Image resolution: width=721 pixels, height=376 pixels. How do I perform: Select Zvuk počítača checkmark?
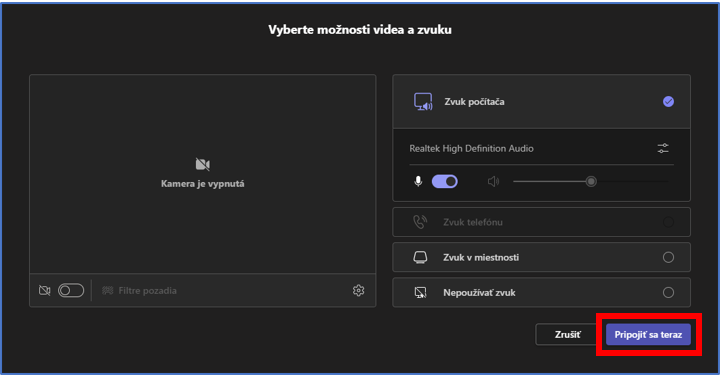click(x=668, y=102)
